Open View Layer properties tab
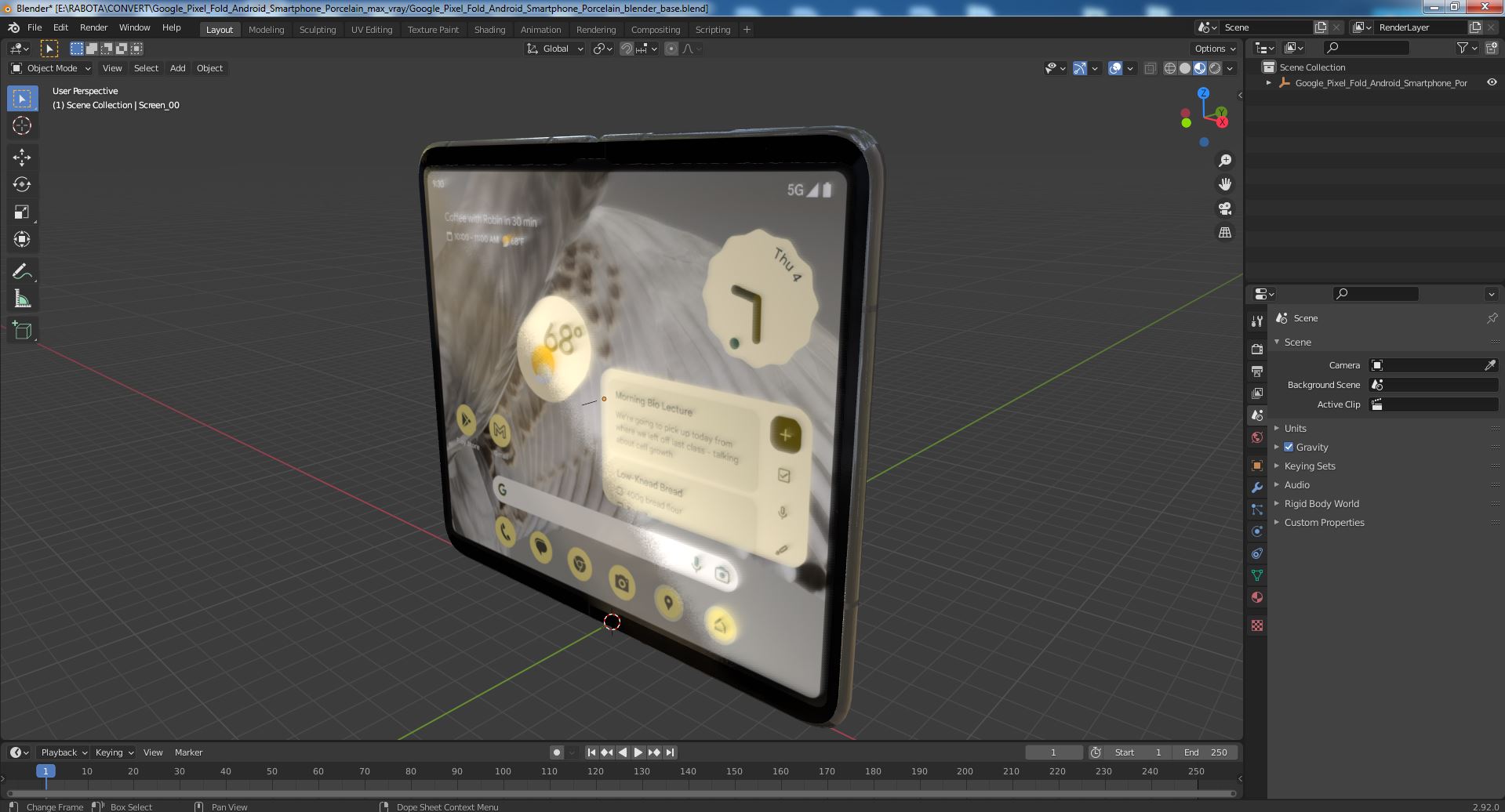Image resolution: width=1505 pixels, height=812 pixels. (x=1257, y=393)
